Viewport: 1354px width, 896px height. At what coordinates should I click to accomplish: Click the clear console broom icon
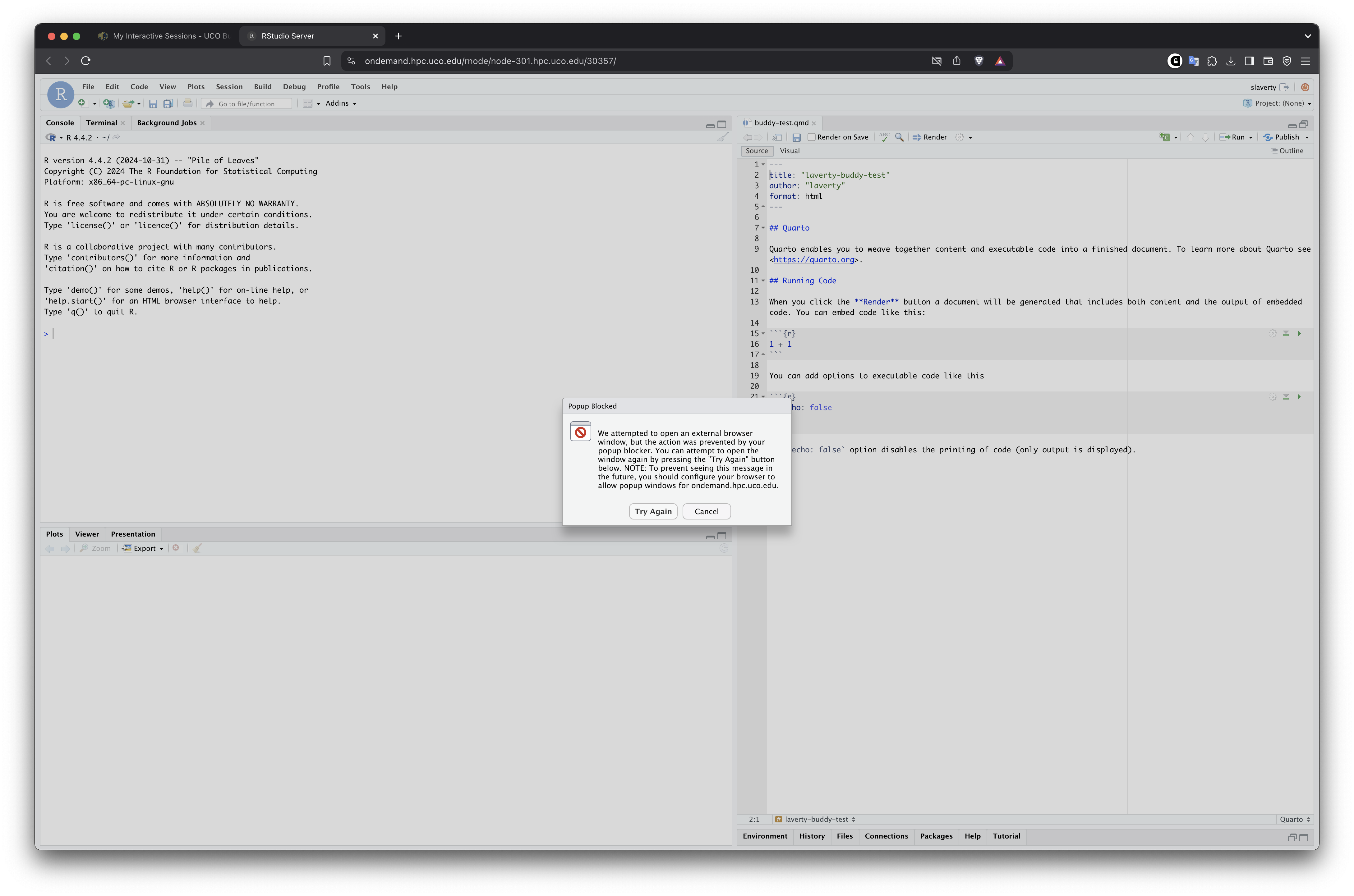point(722,138)
